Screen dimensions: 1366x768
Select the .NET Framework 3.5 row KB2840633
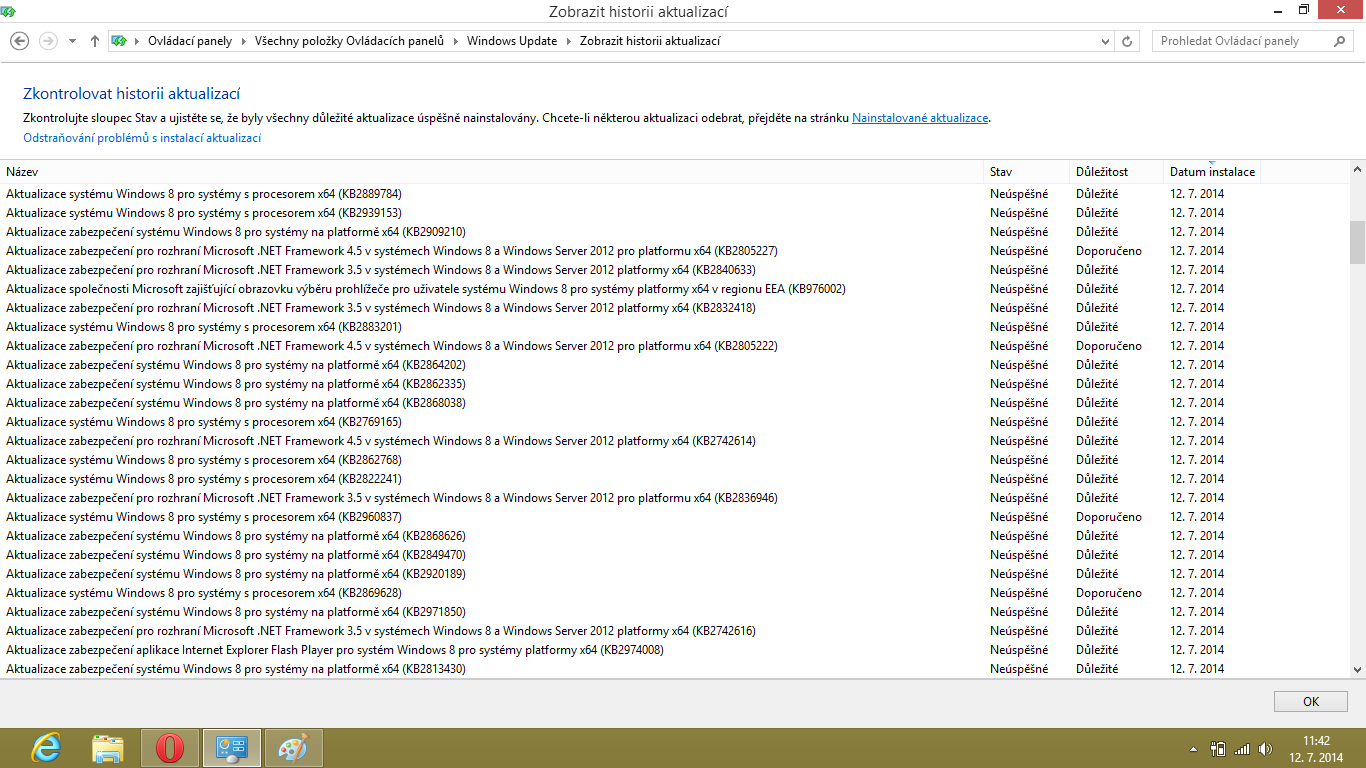pos(674,270)
